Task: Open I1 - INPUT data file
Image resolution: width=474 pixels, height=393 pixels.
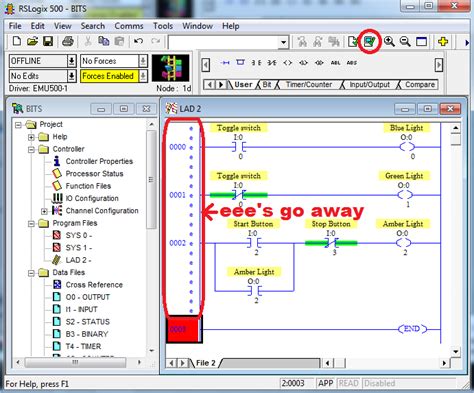Action: tap(81, 310)
